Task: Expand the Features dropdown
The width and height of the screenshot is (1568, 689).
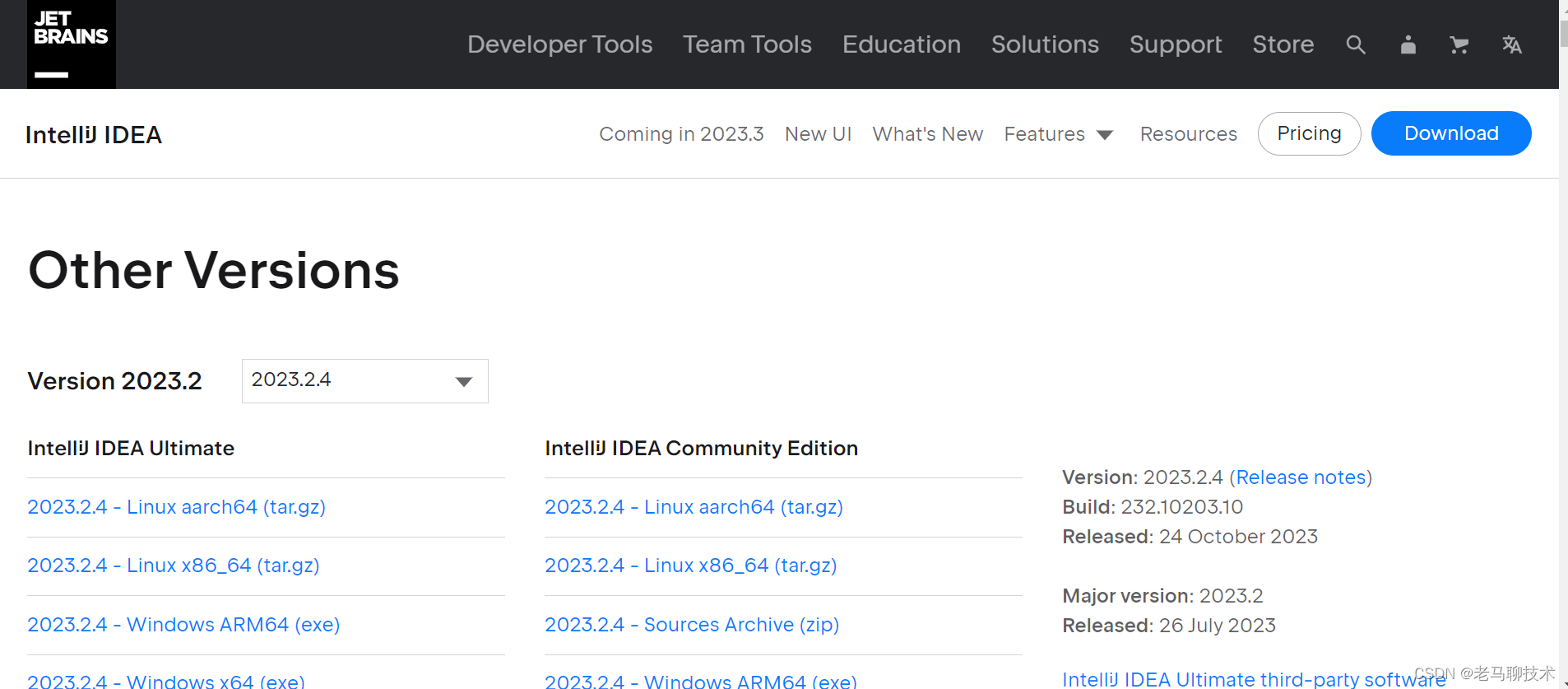Action: pyautogui.click(x=1059, y=134)
